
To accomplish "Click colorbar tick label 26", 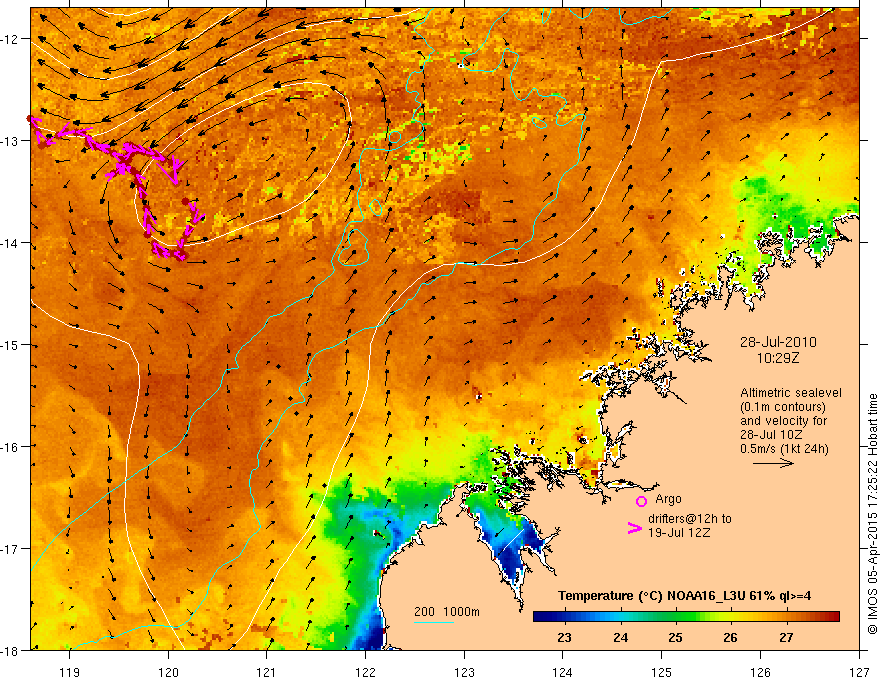I will 730,637.
